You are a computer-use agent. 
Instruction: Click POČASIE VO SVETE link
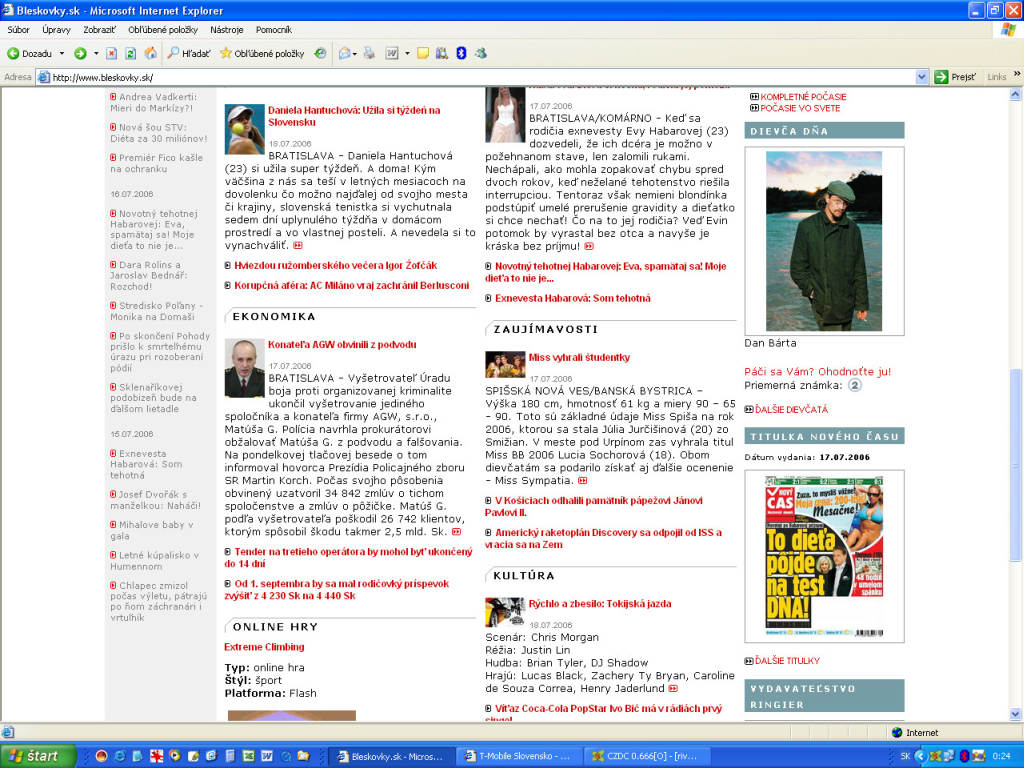(799, 108)
